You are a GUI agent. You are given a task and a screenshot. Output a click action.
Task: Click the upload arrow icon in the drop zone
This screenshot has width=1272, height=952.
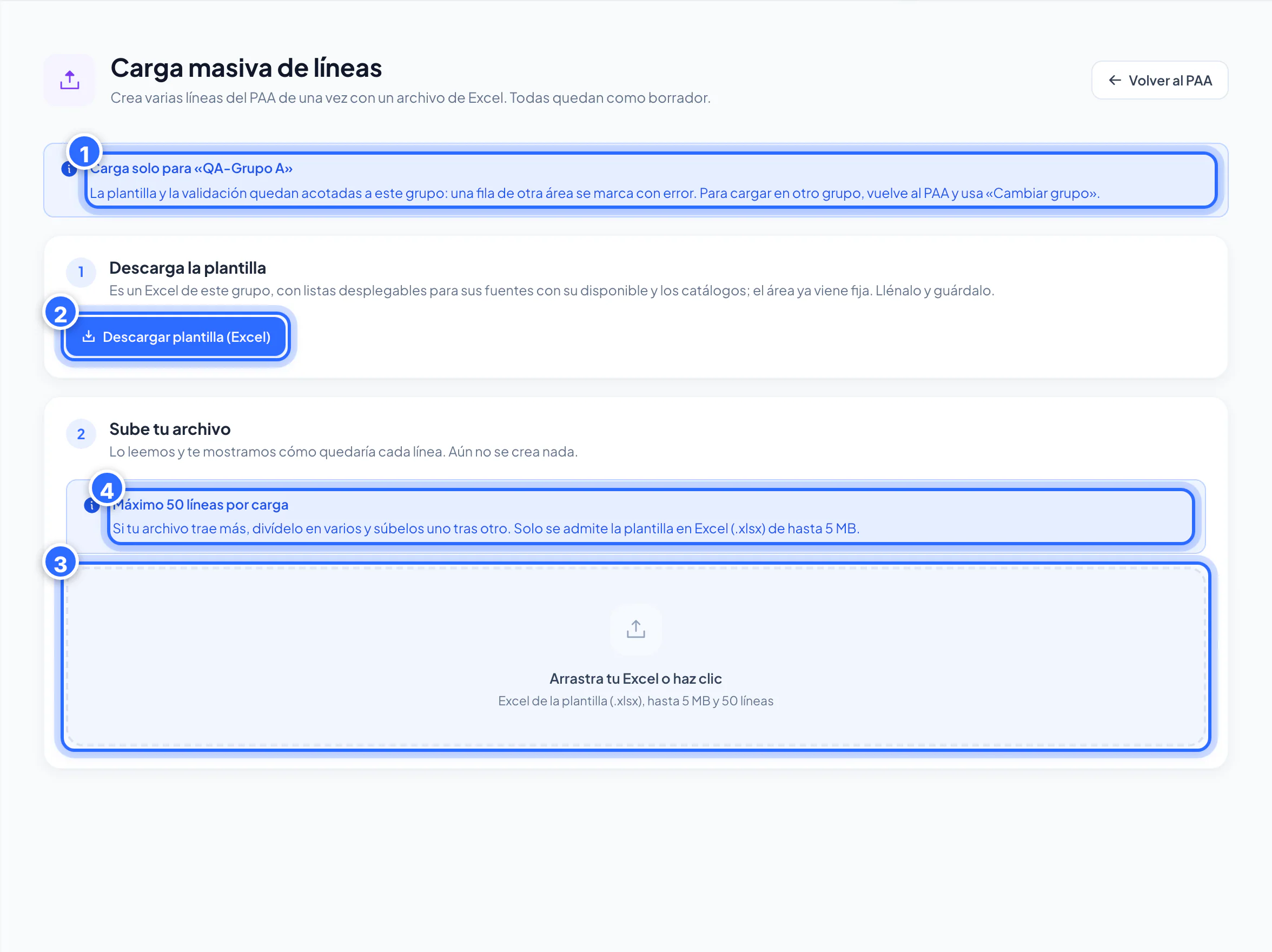click(x=635, y=629)
